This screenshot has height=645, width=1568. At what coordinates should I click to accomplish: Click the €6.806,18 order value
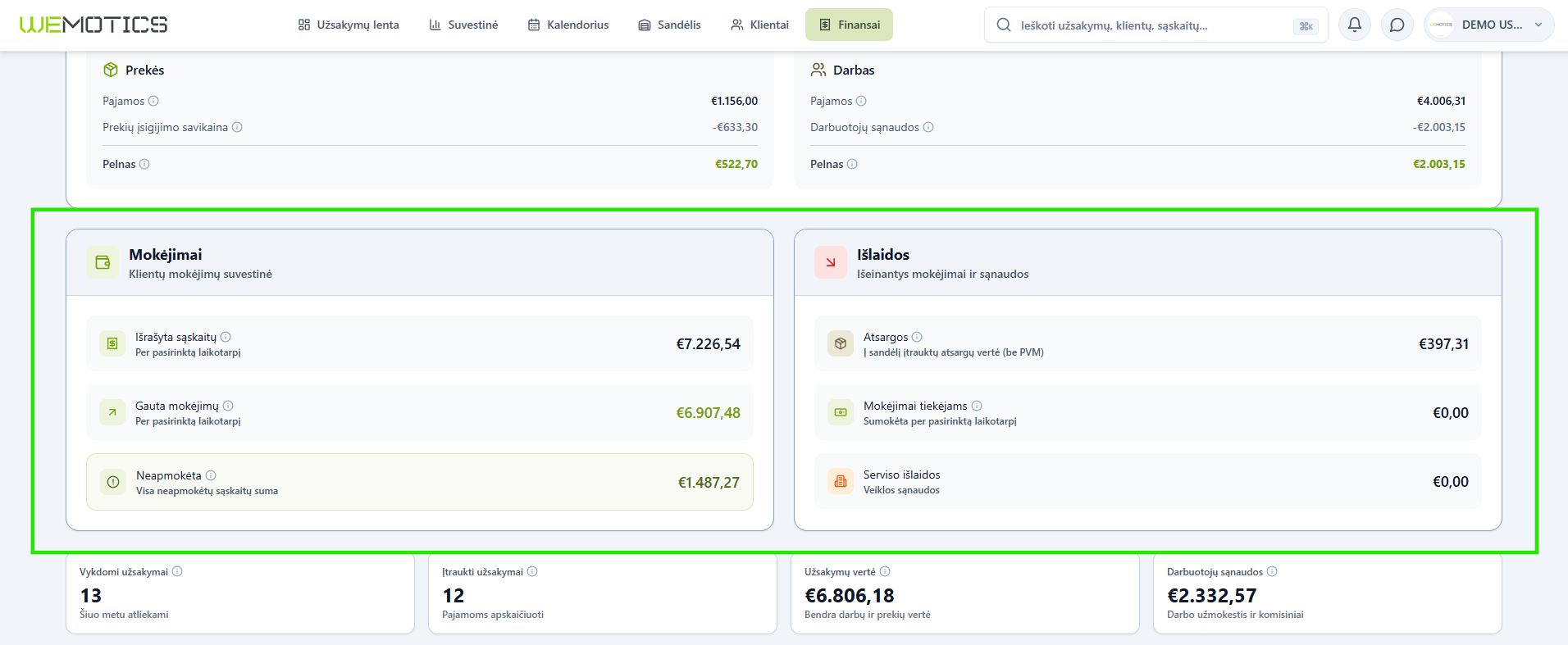850,596
